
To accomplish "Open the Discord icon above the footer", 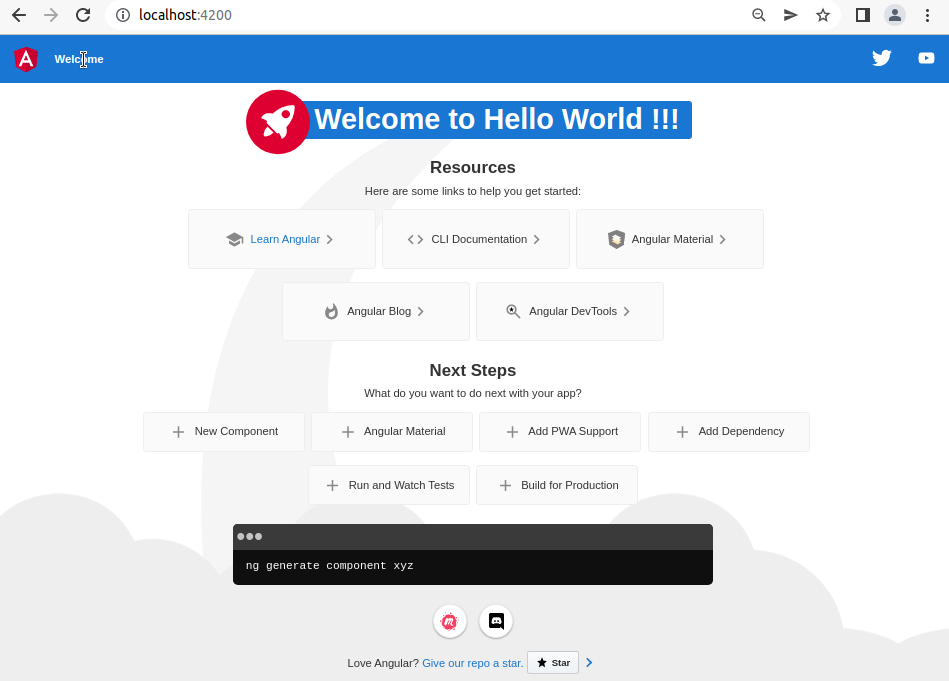I will click(496, 621).
